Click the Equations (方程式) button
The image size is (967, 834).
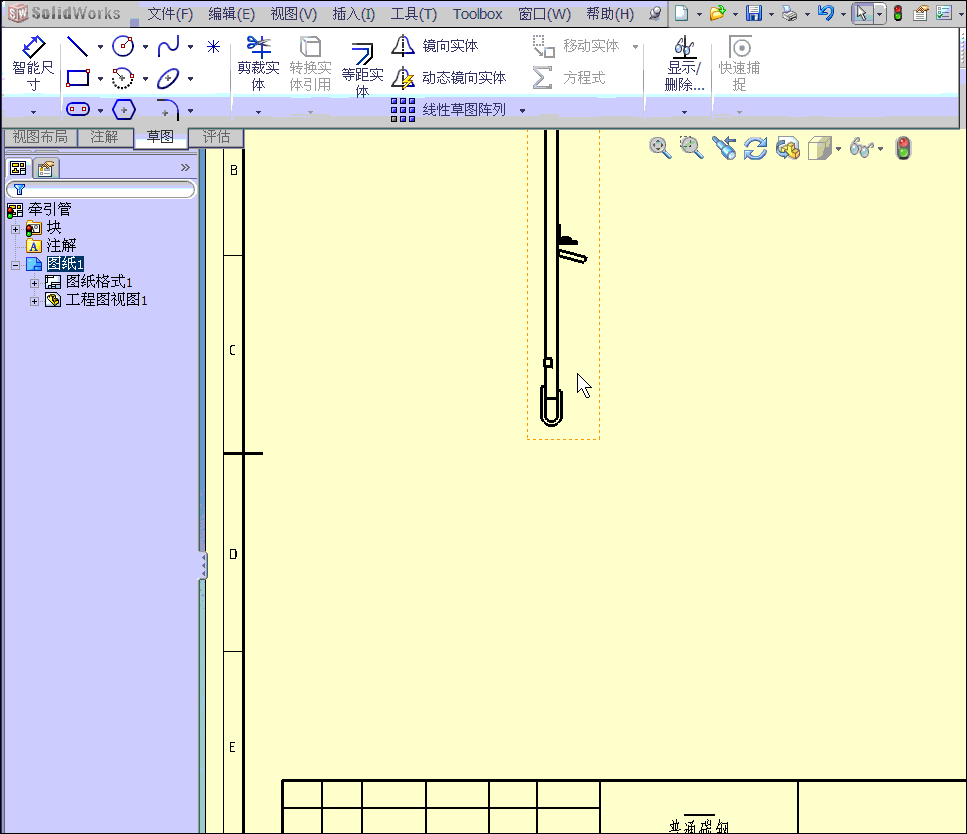click(x=569, y=78)
